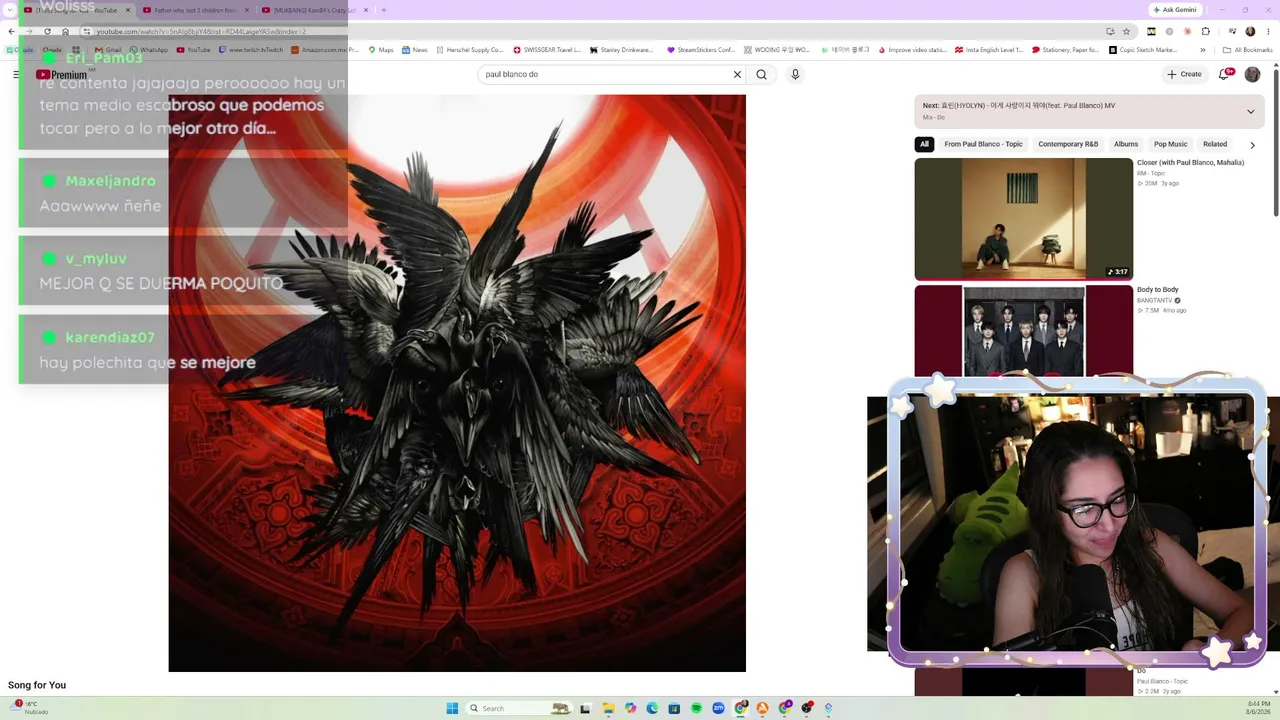The width and height of the screenshot is (1280, 720).
Task: Go to YouTube Premium home logo
Action: click(x=62, y=74)
